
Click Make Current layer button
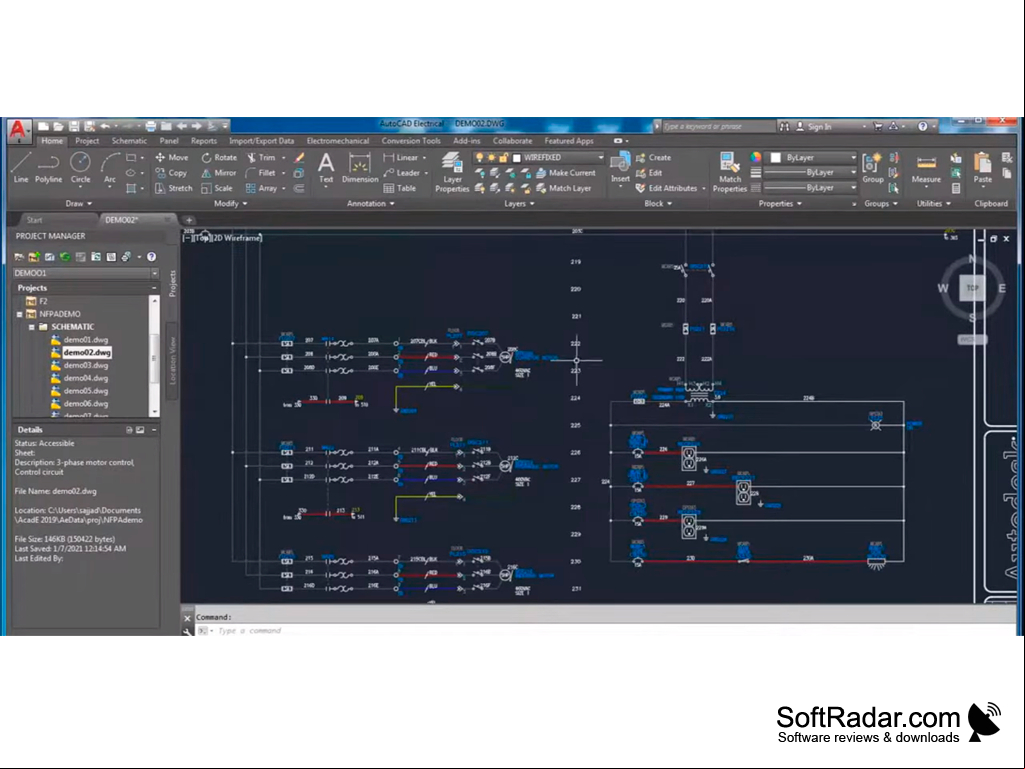(x=566, y=173)
